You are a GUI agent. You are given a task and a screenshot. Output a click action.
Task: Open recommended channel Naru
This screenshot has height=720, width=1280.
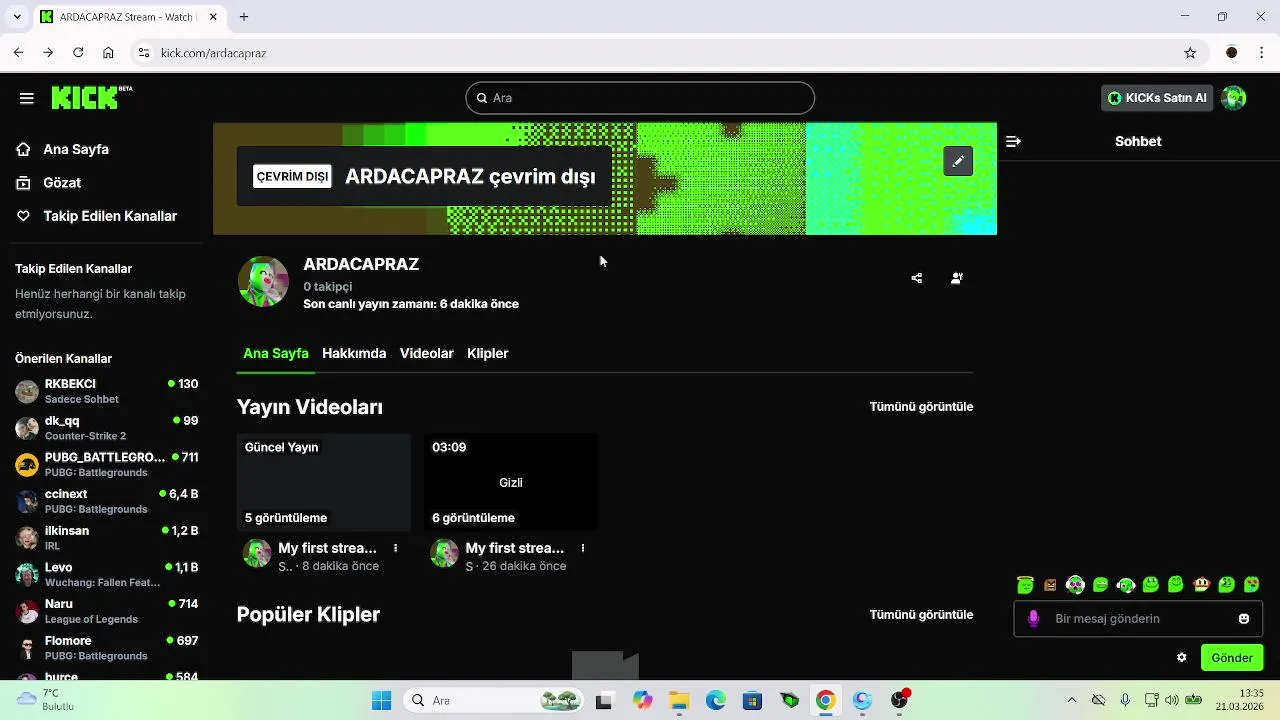coord(106,611)
